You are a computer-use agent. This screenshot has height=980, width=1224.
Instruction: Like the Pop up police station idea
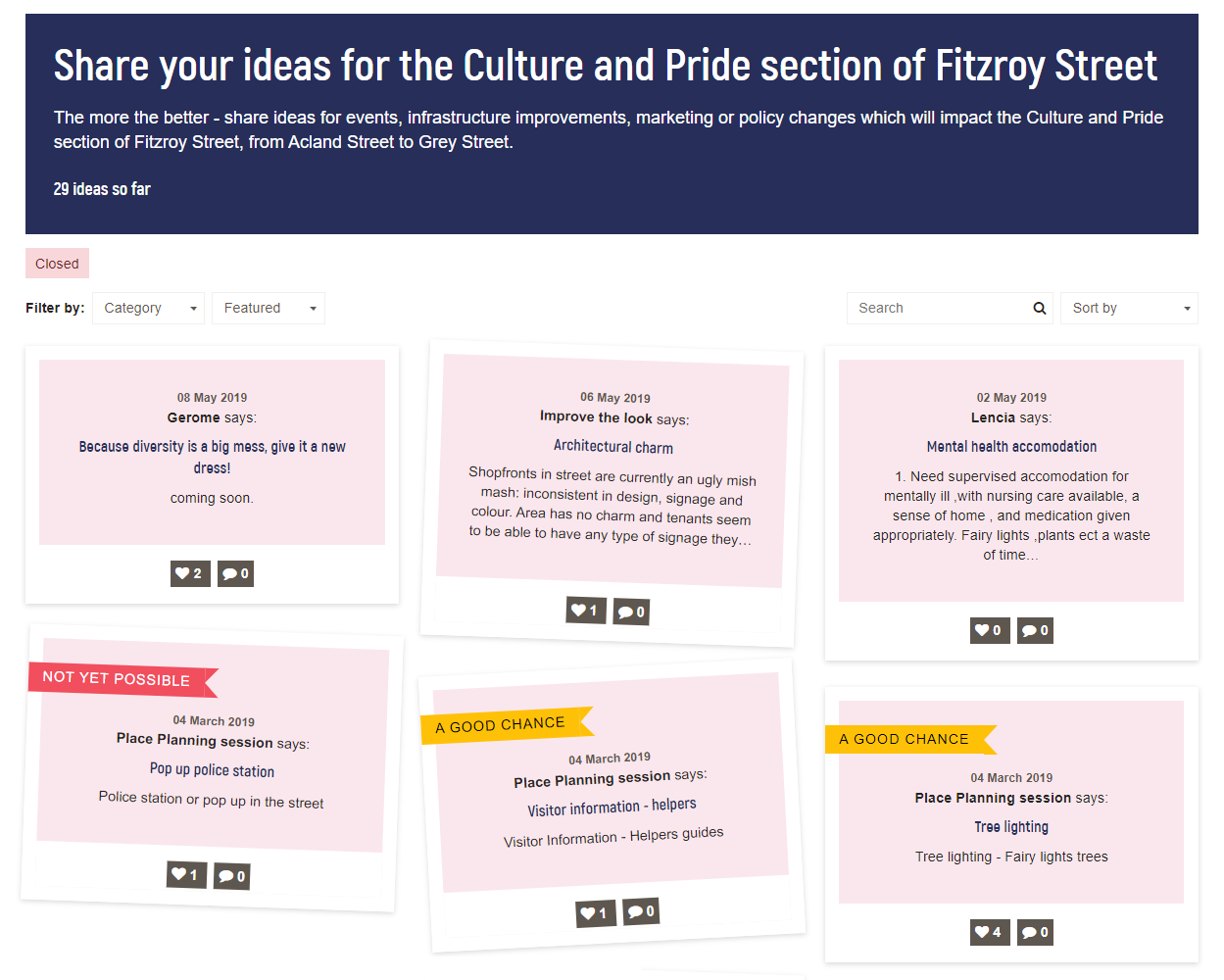point(186,874)
